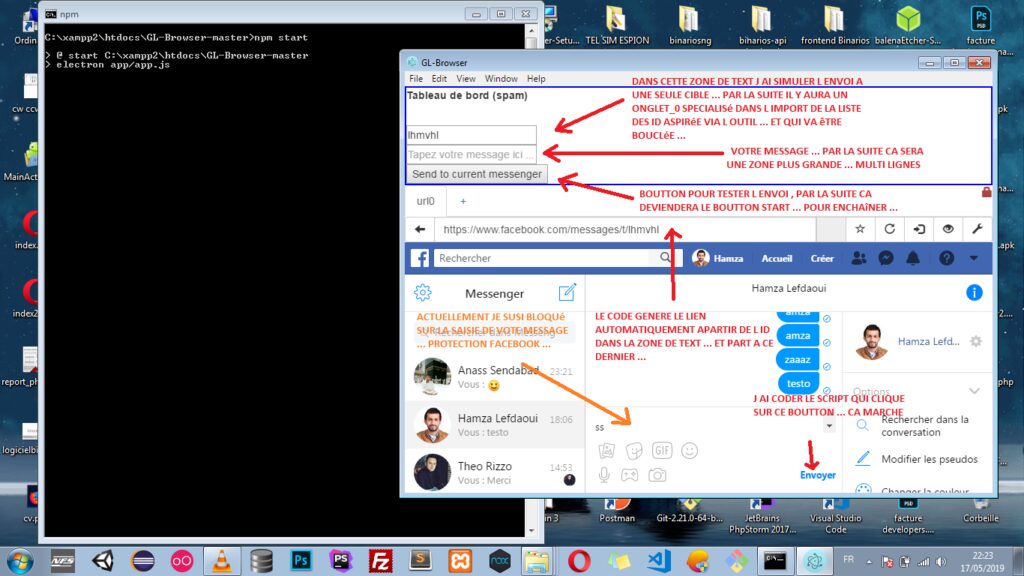Open the Window menu
The height and width of the screenshot is (576, 1024).
(x=501, y=78)
